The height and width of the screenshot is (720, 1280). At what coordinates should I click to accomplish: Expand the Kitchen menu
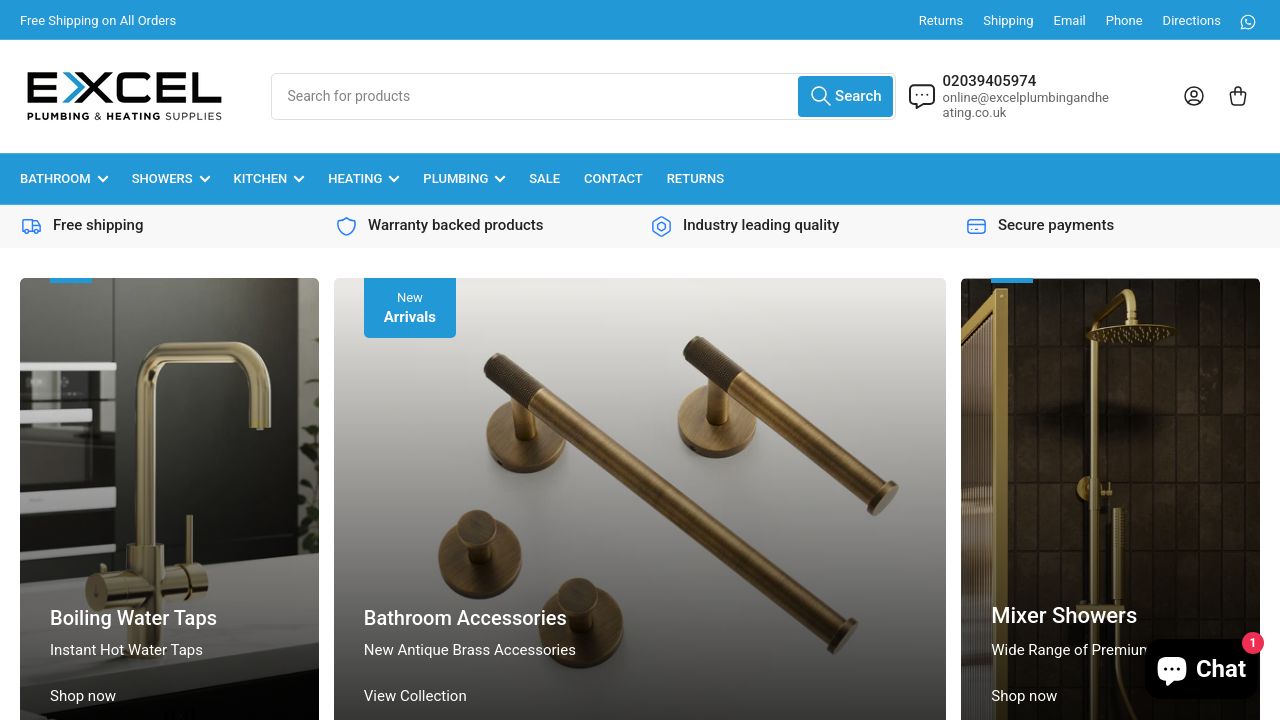click(x=269, y=179)
